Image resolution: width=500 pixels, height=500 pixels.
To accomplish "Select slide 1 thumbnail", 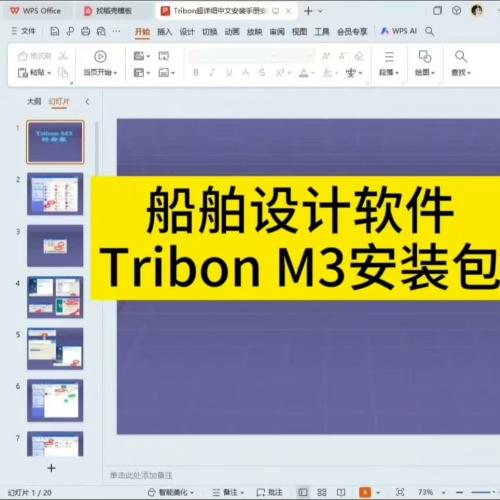I will point(55,142).
